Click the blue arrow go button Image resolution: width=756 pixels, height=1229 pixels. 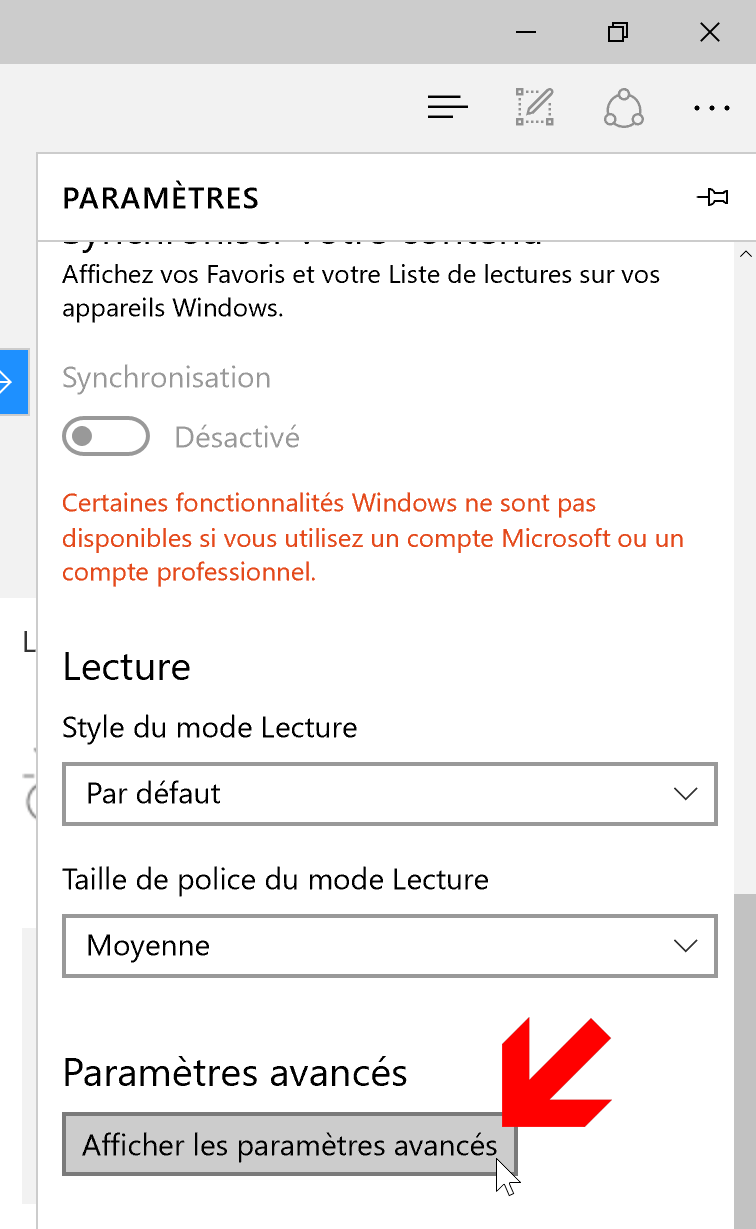tap(14, 381)
